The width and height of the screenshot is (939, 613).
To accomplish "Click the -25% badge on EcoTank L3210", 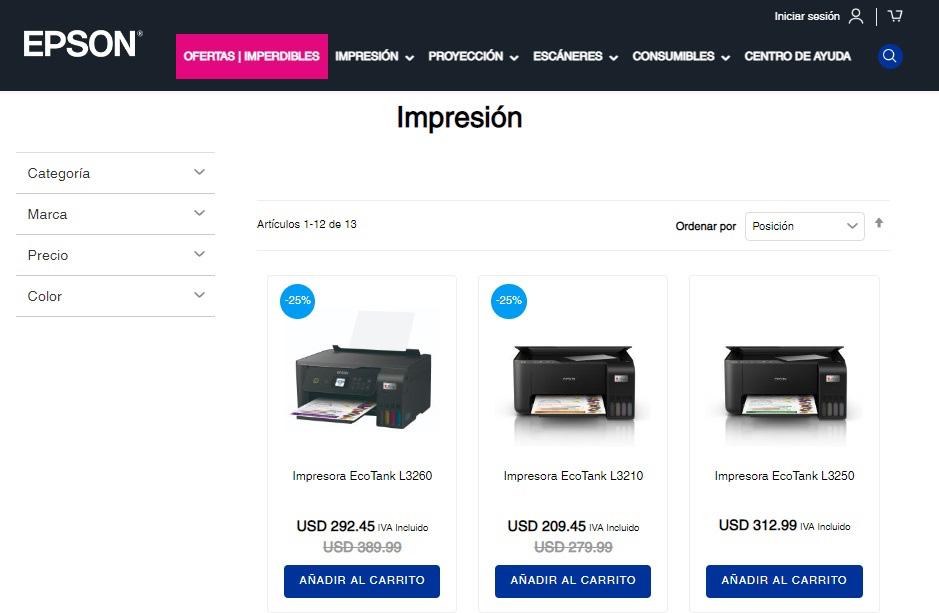I will (509, 301).
